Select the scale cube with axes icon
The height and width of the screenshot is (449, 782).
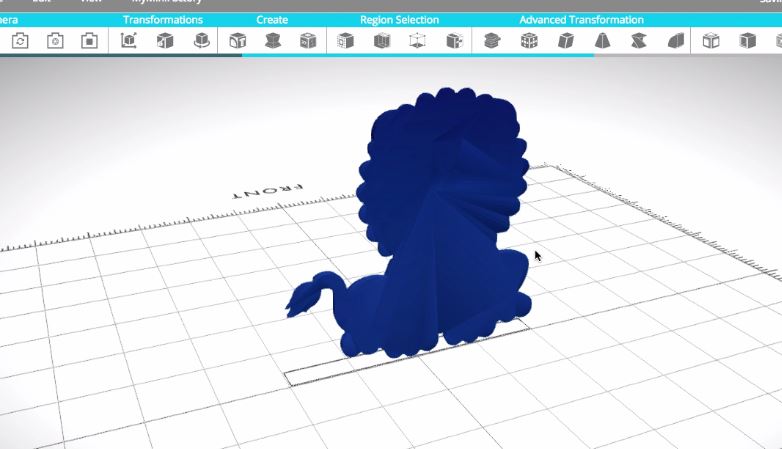[x=129, y=40]
